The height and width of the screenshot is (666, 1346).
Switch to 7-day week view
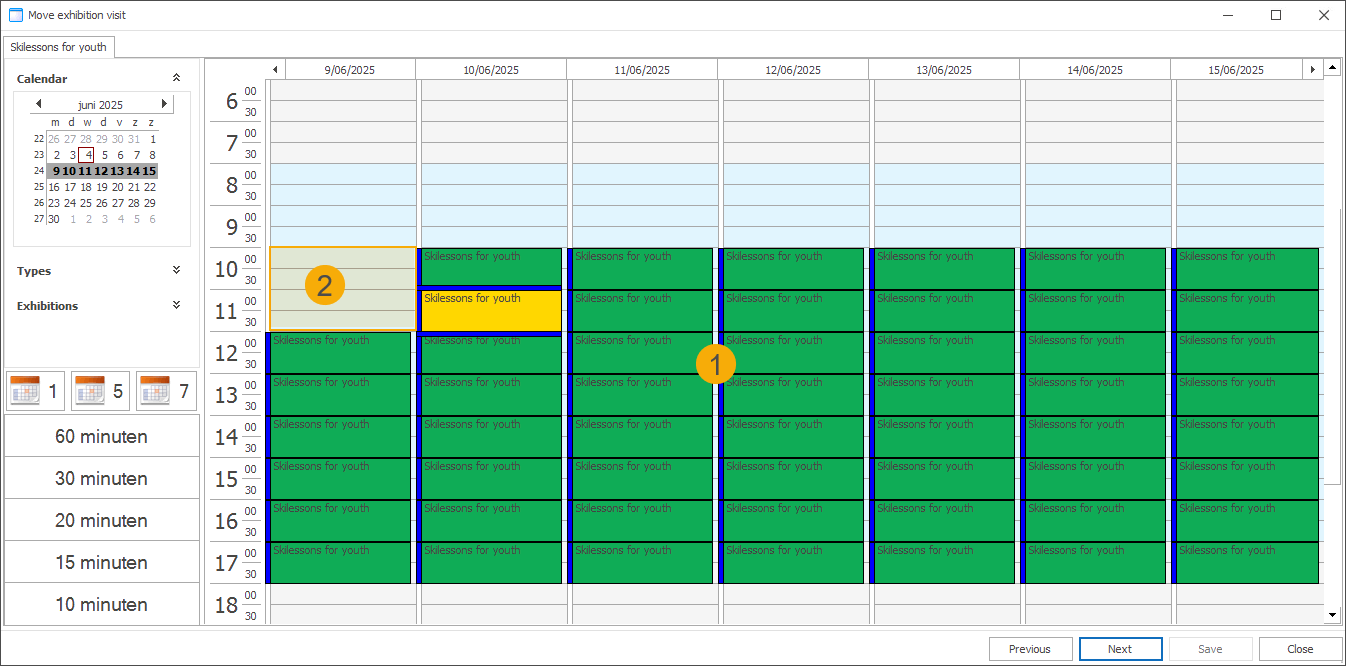click(166, 391)
